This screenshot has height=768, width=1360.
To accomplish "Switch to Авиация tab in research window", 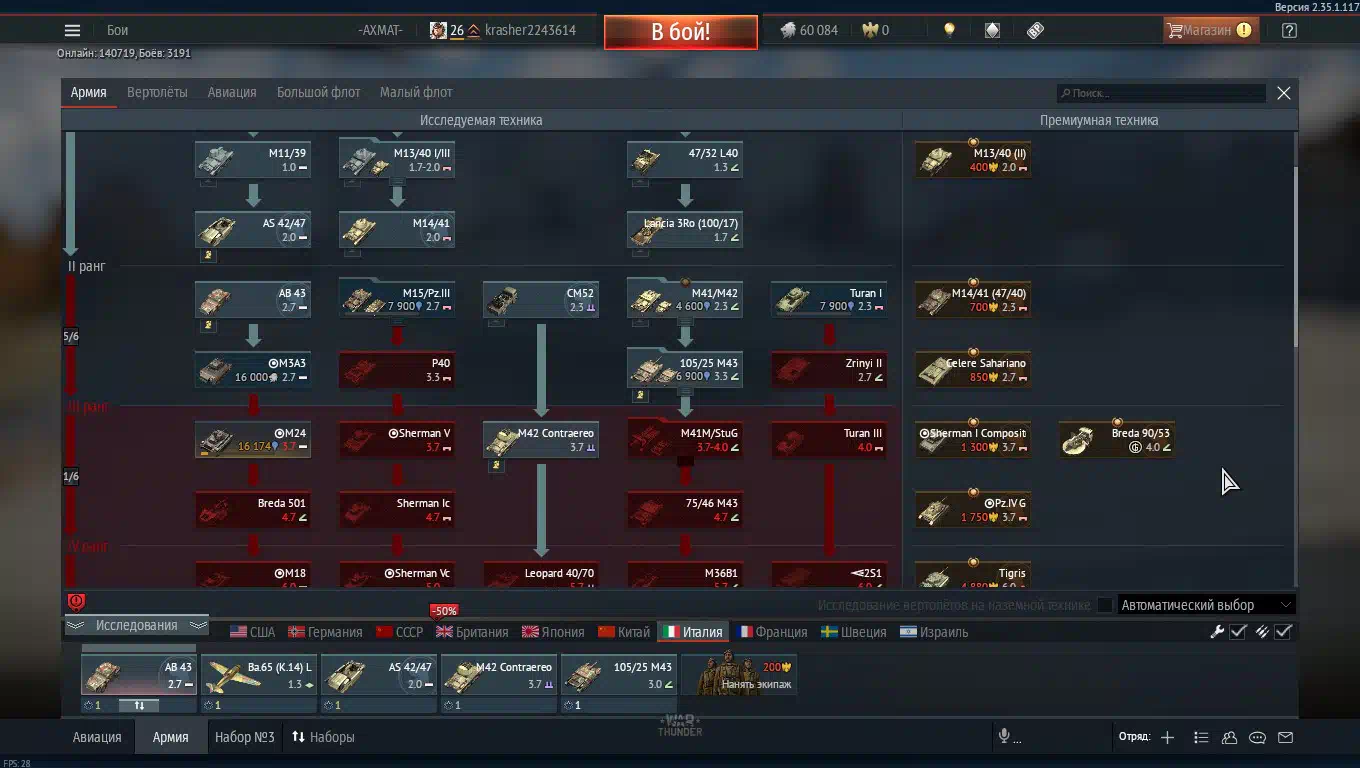I will pyautogui.click(x=232, y=92).
